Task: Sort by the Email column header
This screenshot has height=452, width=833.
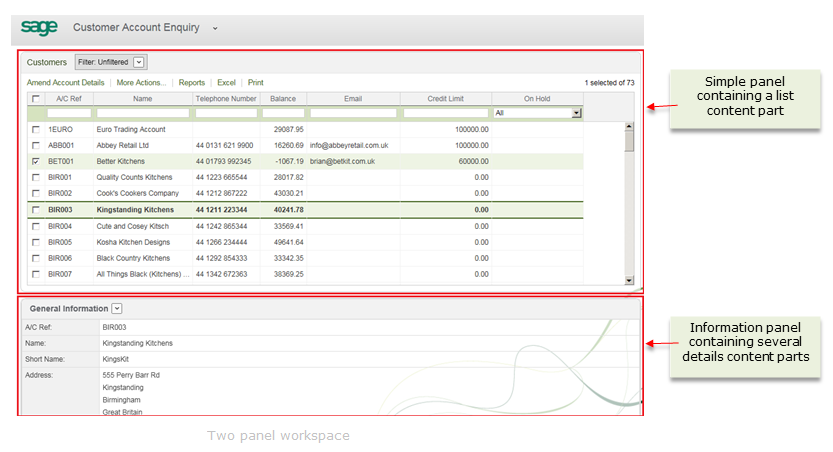Action: [353, 99]
